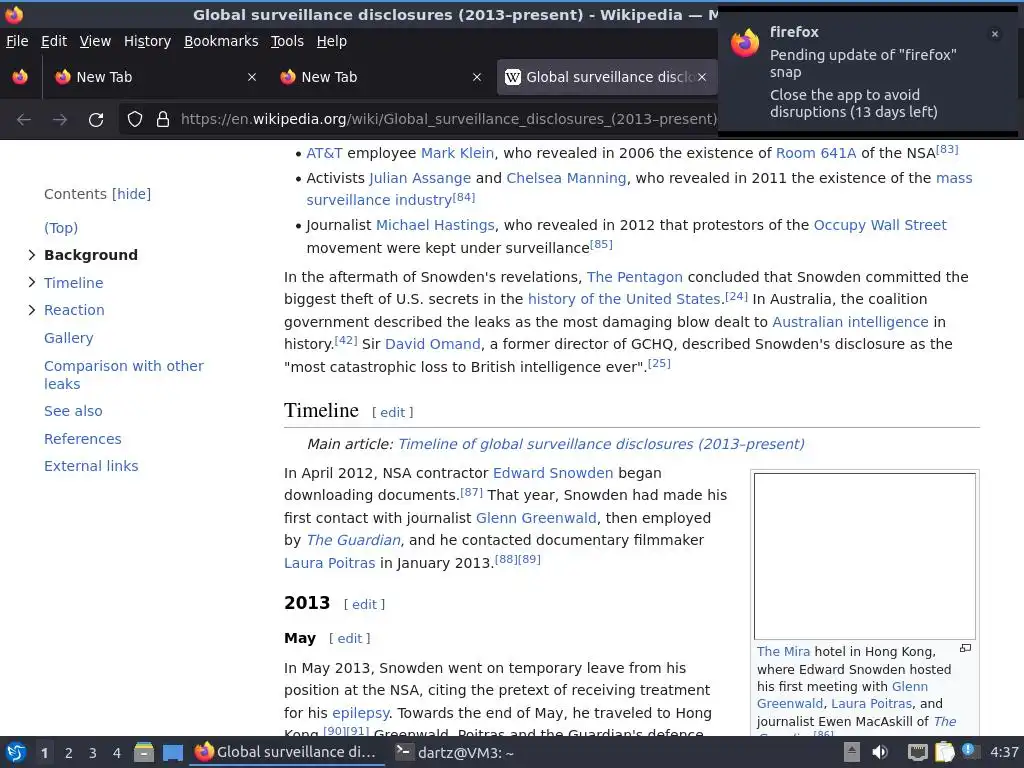This screenshot has width=1024, height=768.
Task: Click the Mira hotel image thumbnail
Action: coord(865,556)
